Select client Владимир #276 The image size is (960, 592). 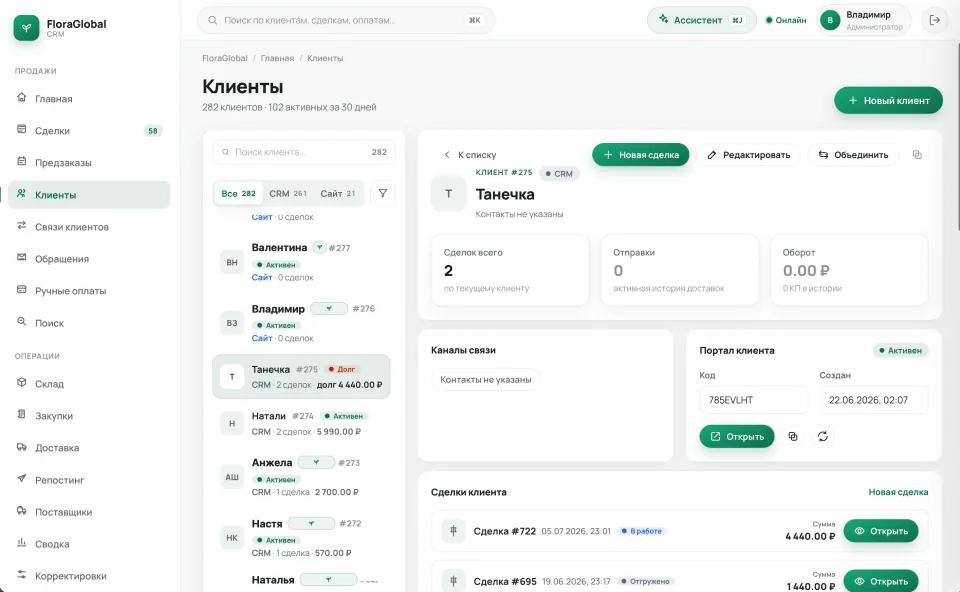click(x=301, y=323)
